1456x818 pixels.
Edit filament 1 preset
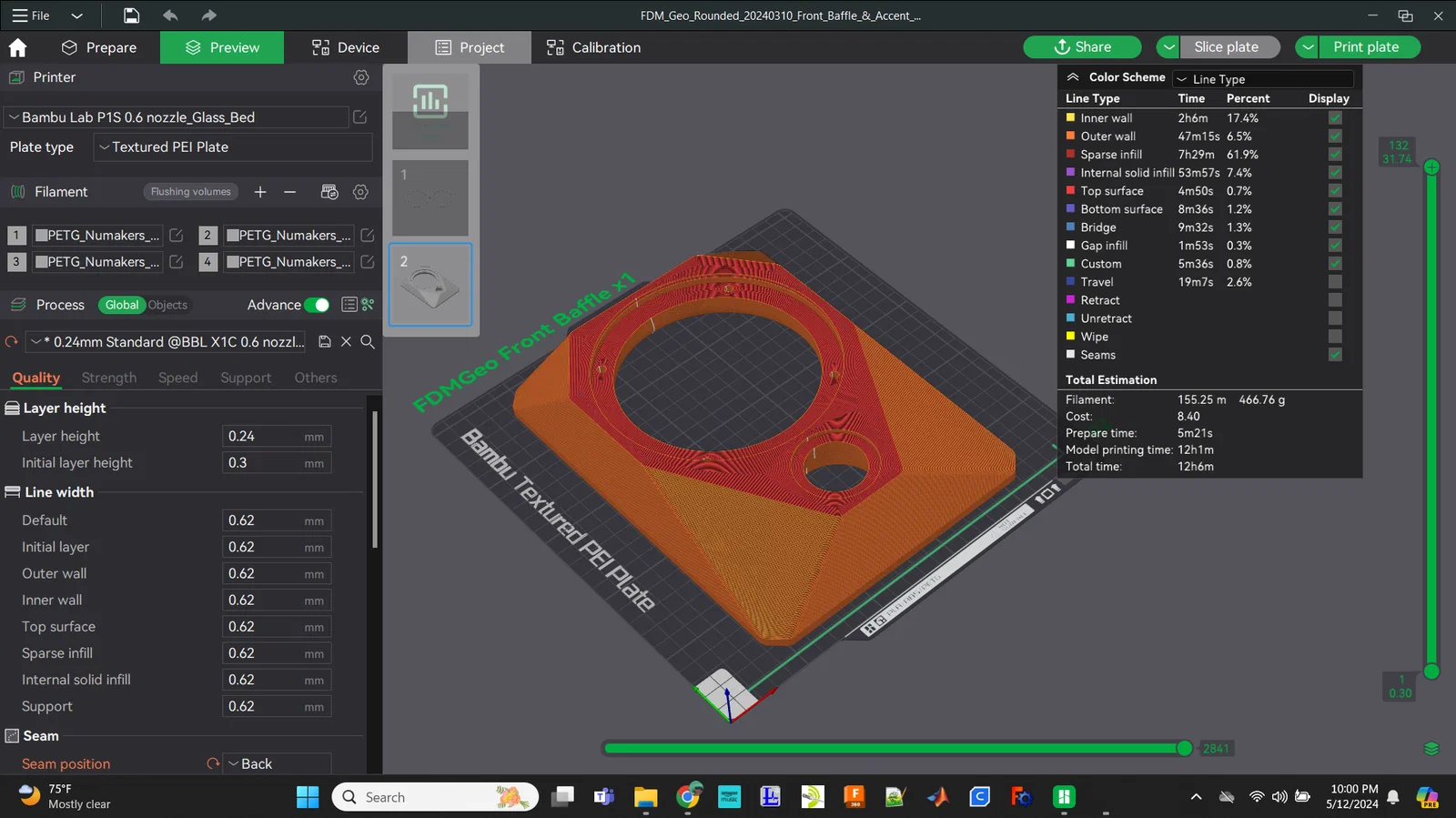point(177,236)
